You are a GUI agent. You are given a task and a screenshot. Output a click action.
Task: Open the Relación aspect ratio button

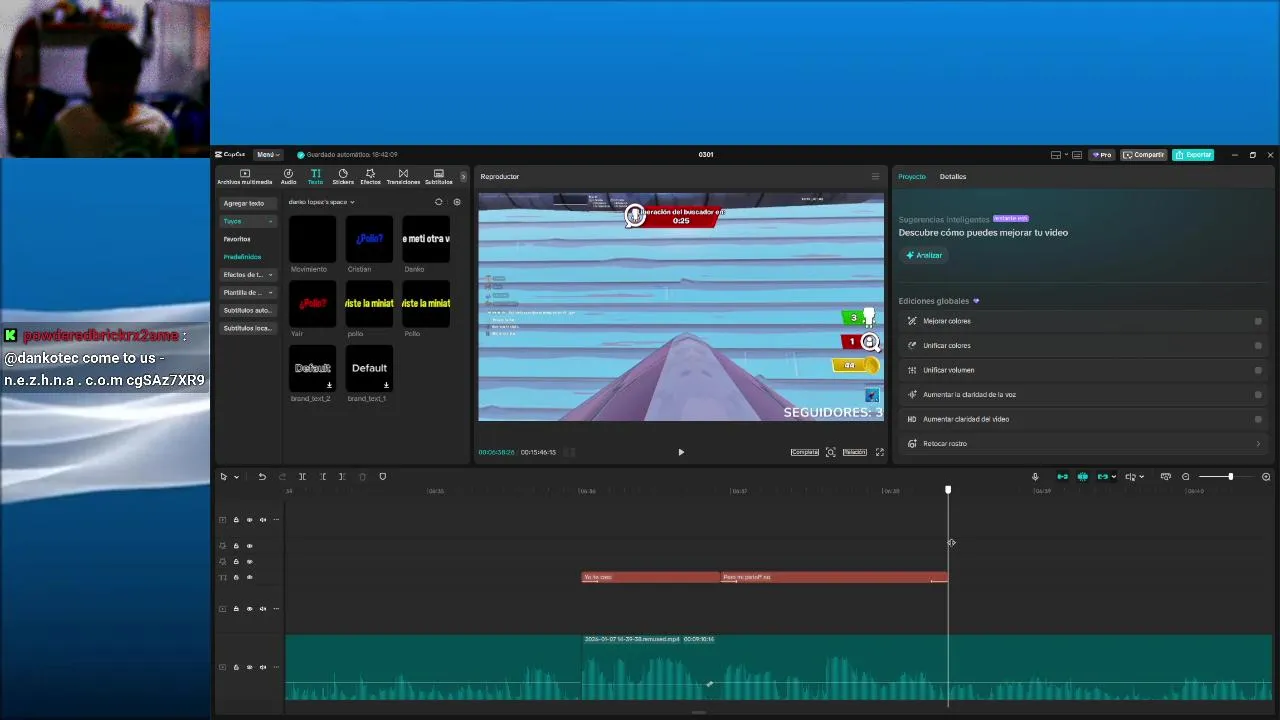(x=855, y=452)
